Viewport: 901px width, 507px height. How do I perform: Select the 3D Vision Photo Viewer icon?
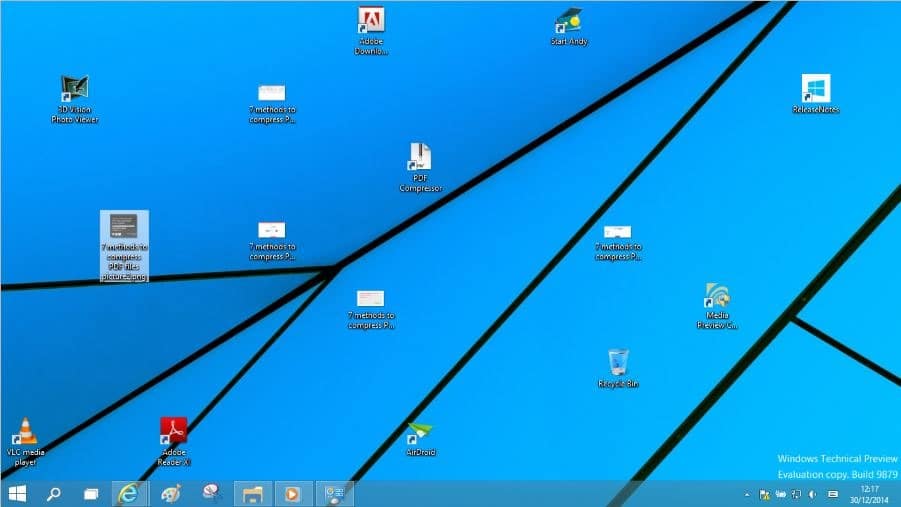point(75,99)
